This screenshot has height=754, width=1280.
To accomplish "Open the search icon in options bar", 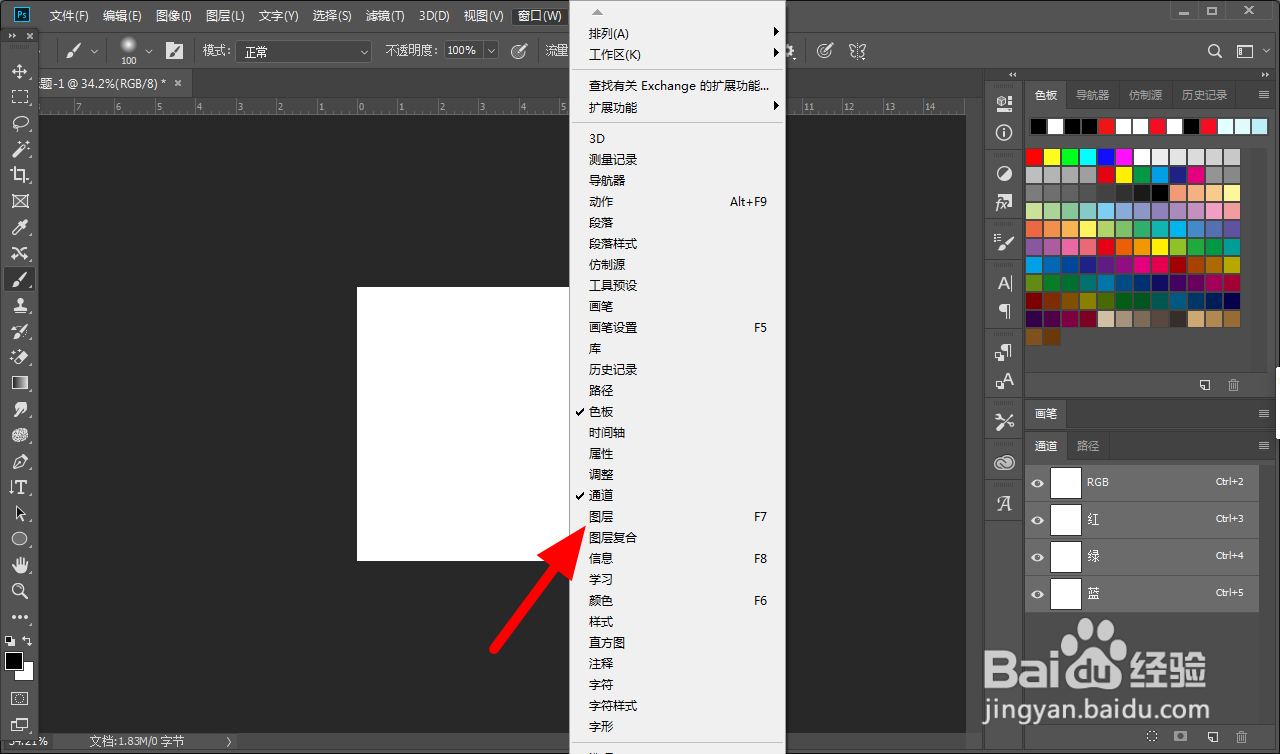I will 1215,51.
